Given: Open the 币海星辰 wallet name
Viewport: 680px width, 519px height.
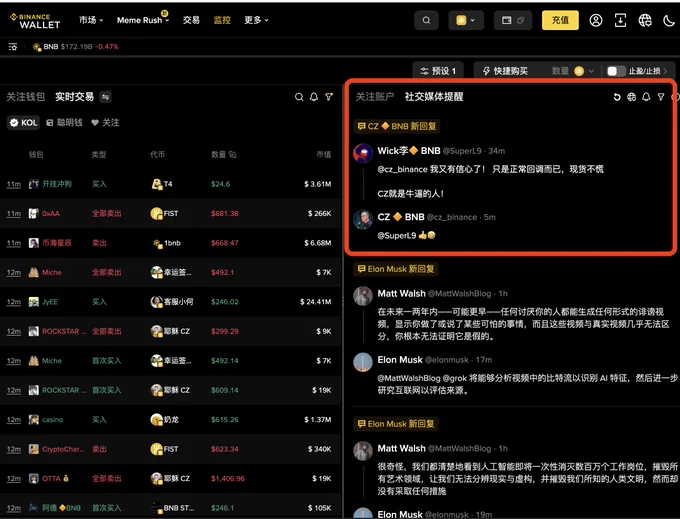Looking at the screenshot, I should click(x=57, y=243).
